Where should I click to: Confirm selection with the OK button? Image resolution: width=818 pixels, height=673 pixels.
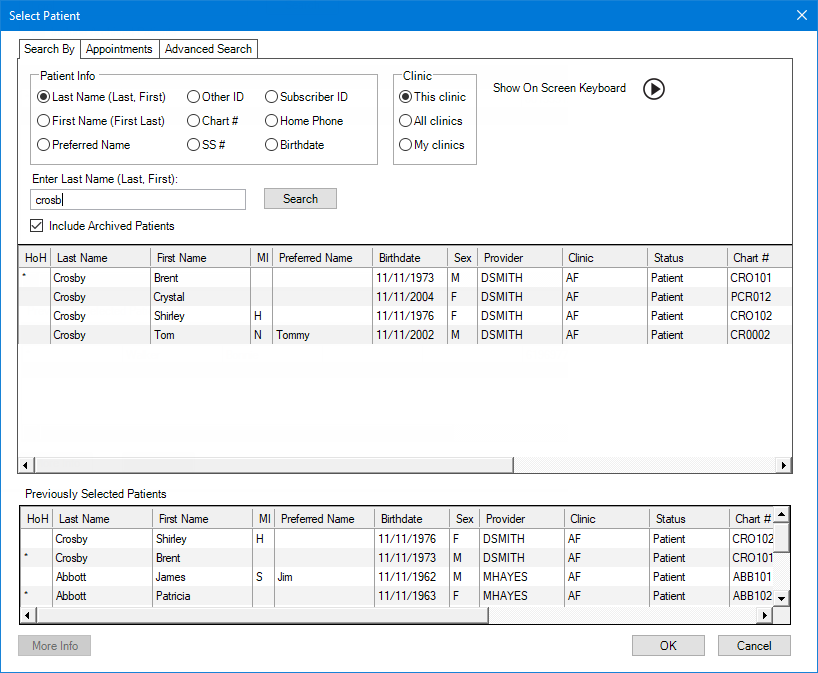click(x=668, y=646)
